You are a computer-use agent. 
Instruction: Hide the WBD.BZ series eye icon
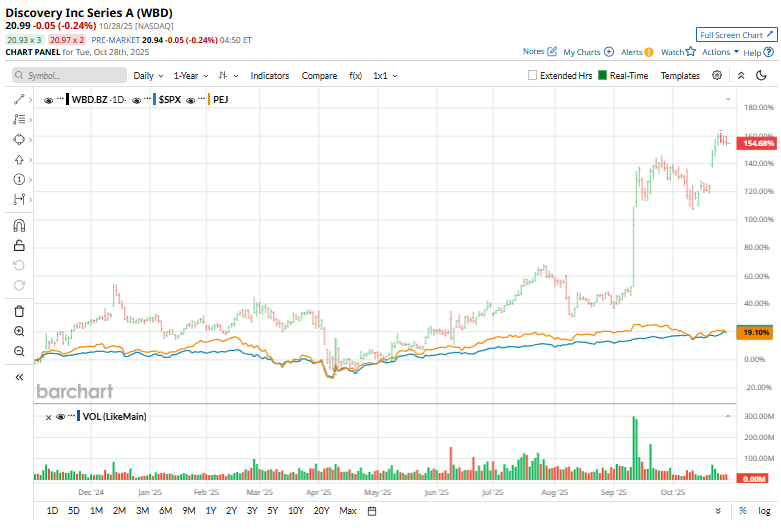(x=48, y=100)
